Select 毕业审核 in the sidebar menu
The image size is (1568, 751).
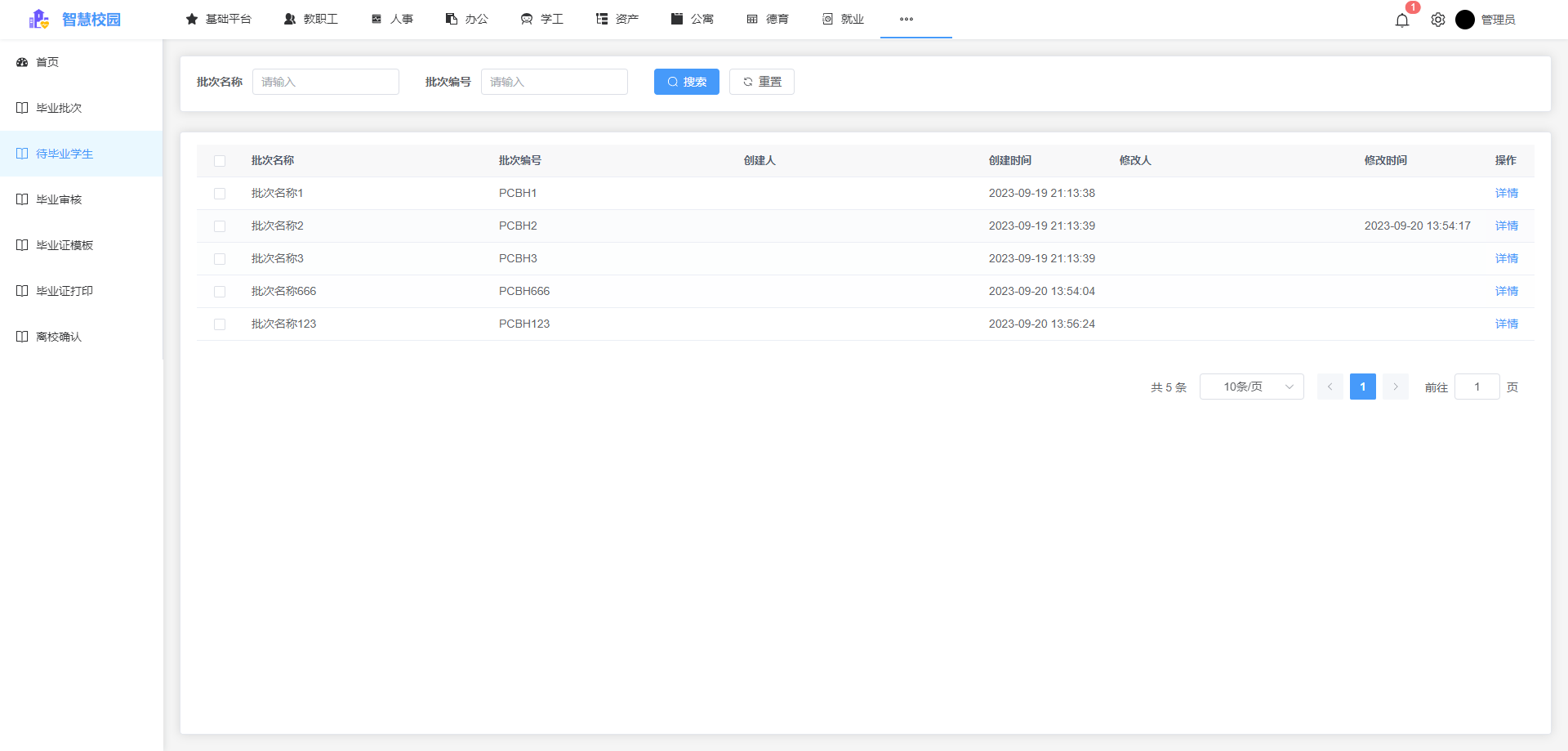pos(58,199)
